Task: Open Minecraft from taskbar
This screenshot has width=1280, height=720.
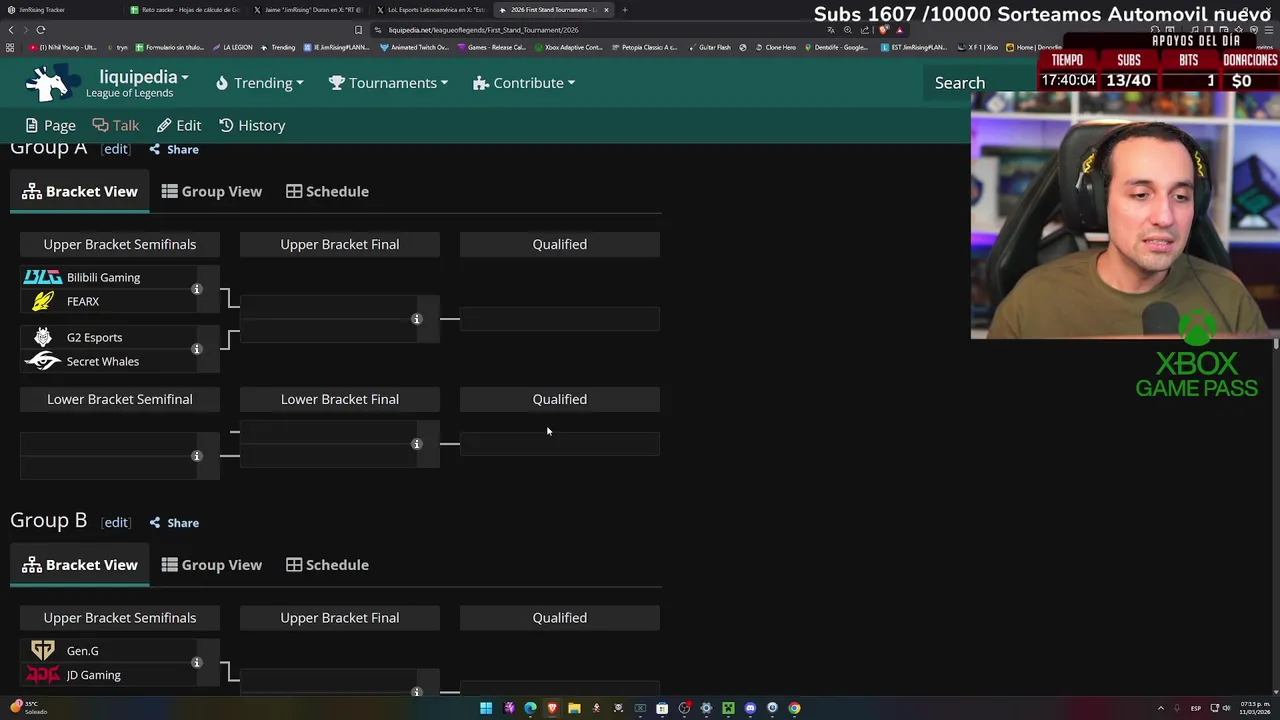Action: point(728,708)
